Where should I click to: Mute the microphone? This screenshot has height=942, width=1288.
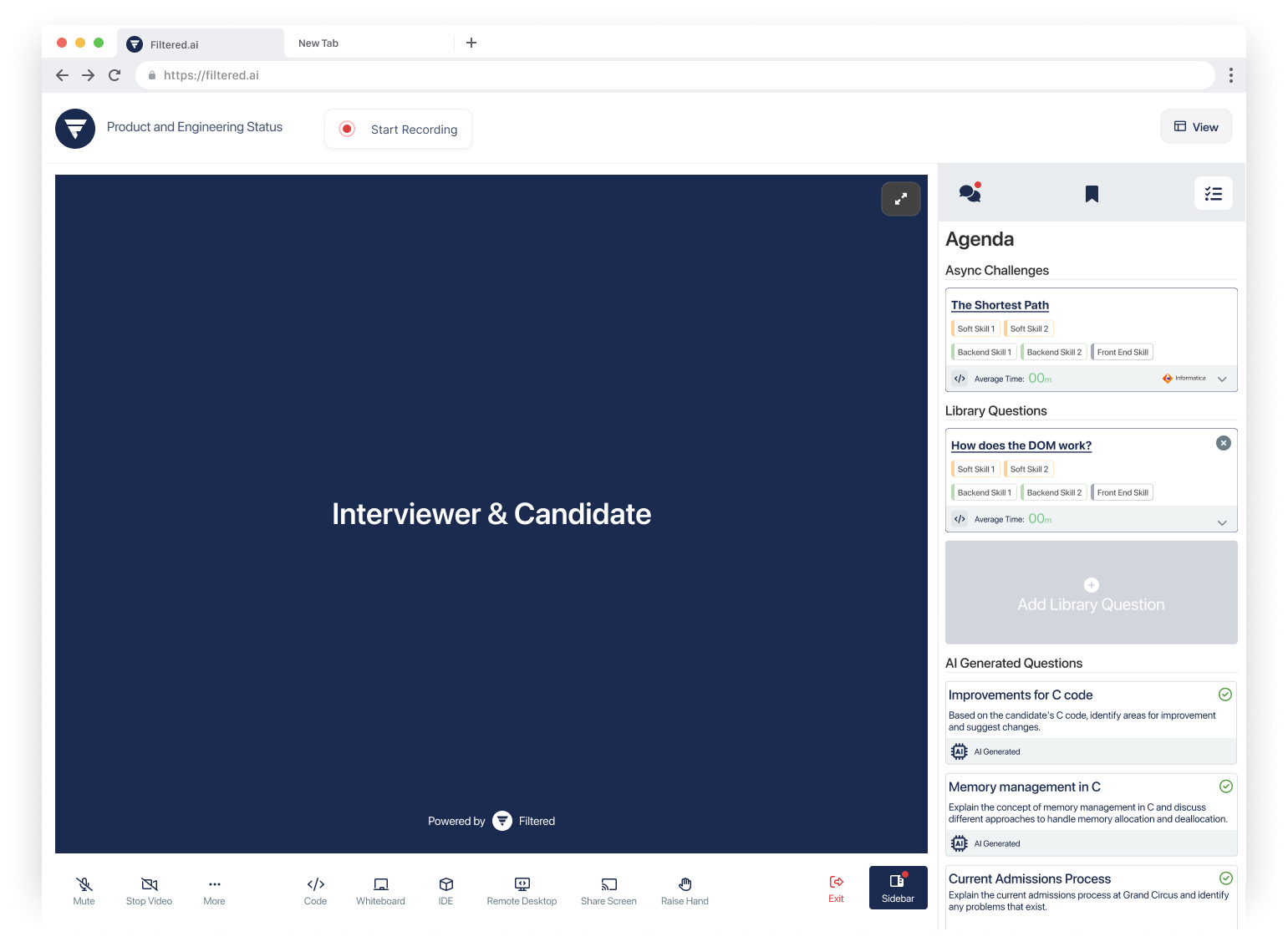coord(84,890)
